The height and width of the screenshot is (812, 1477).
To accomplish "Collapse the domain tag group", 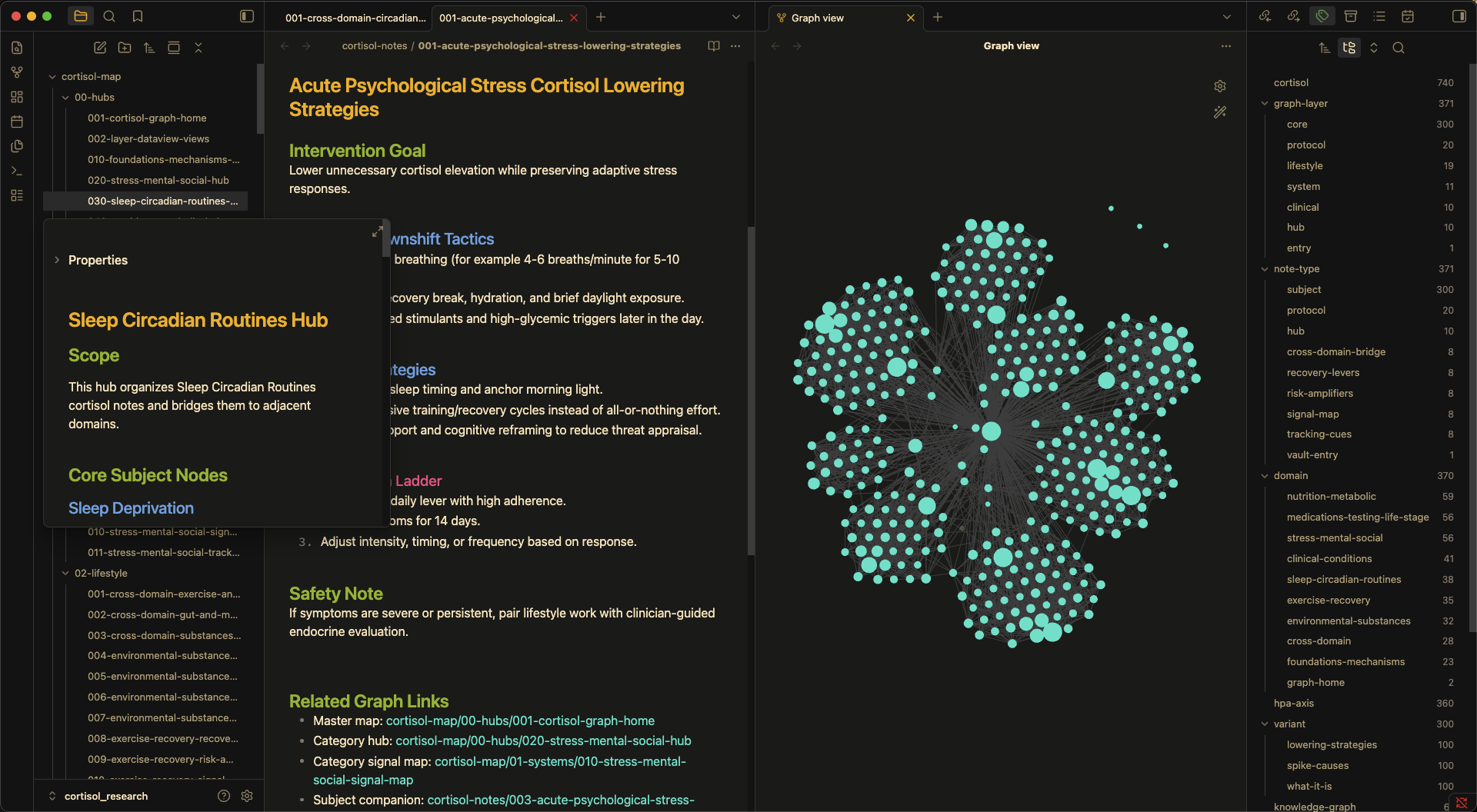I will 1265,476.
